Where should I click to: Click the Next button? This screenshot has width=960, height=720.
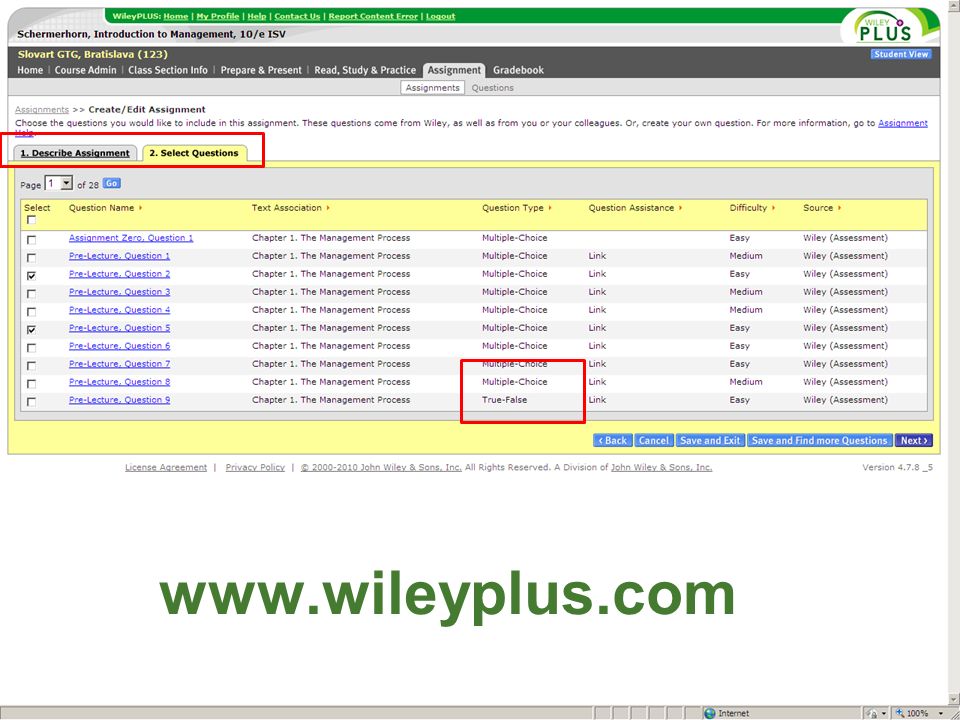[914, 440]
